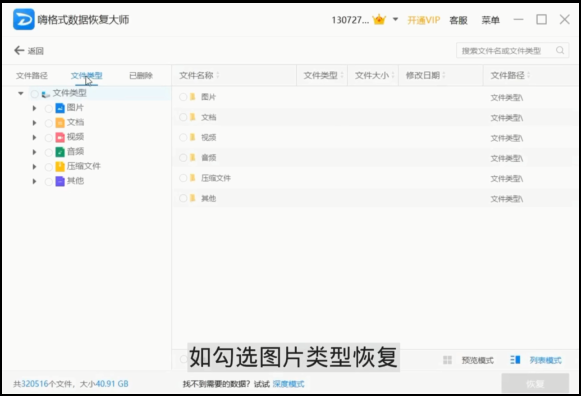This screenshot has width=581, height=396.
Task: Expand the 压缩文件 tree node
Action: (x=34, y=167)
